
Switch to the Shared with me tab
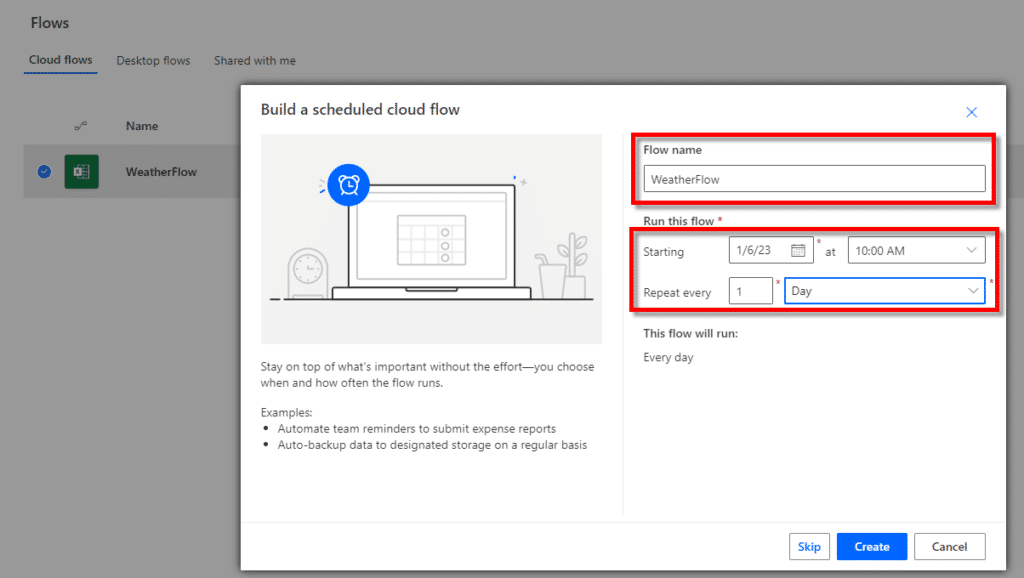point(255,60)
